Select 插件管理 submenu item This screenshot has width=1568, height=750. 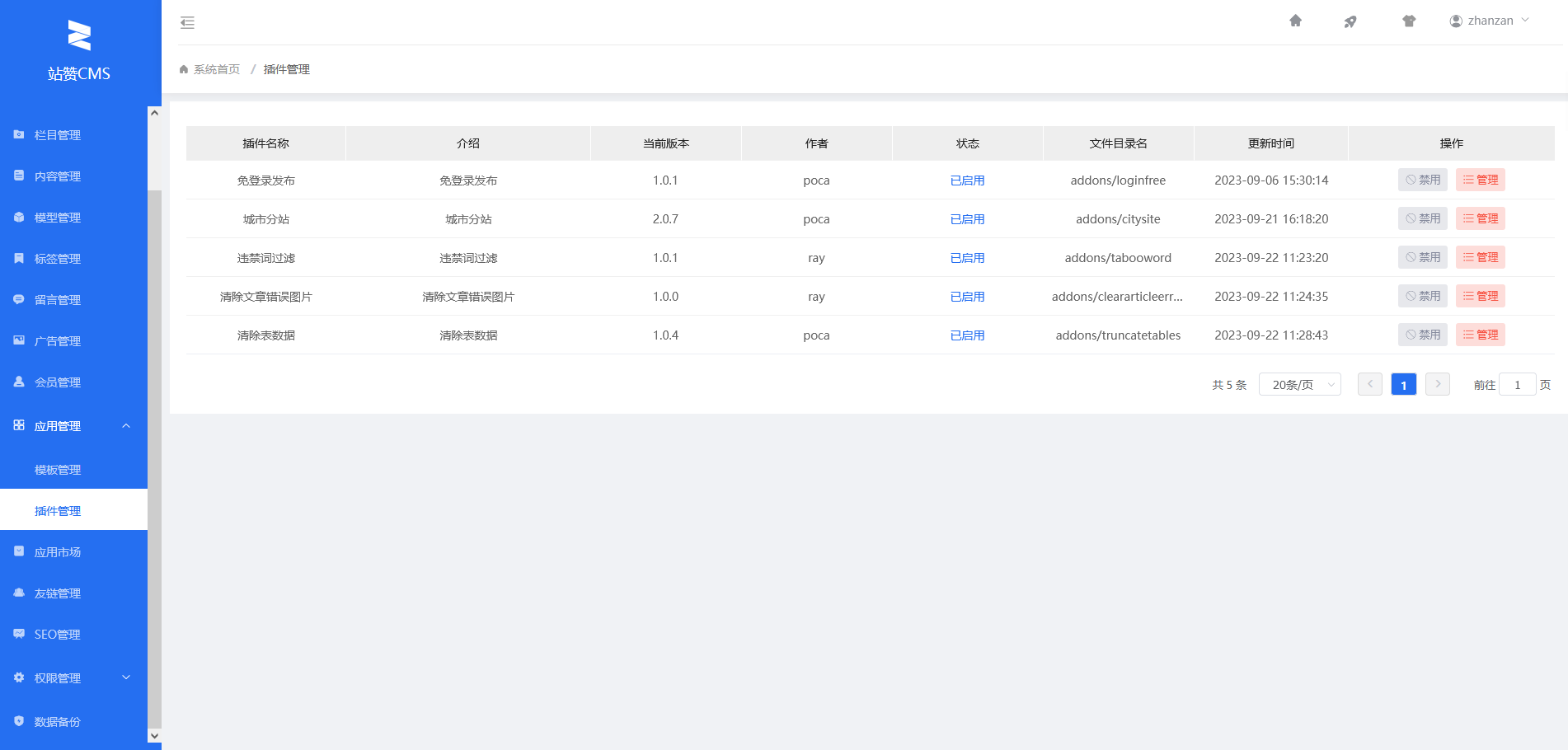point(74,511)
